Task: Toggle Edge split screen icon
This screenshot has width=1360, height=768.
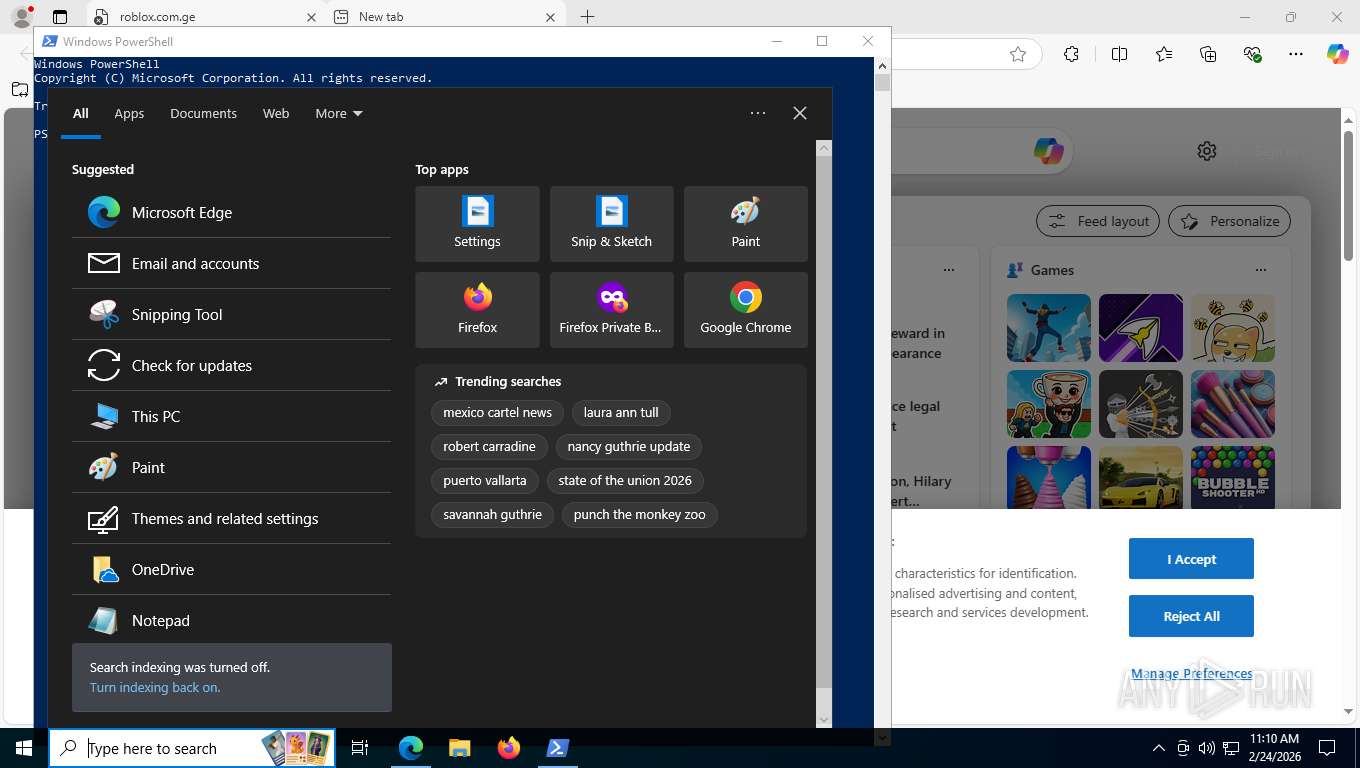Action: [x=1119, y=54]
